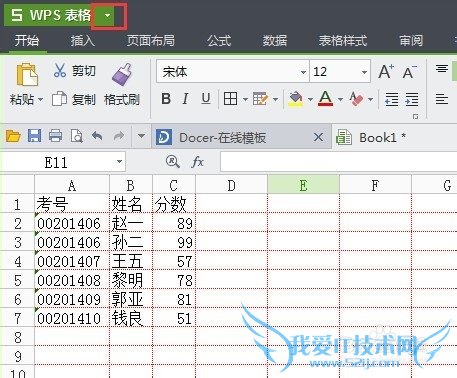This screenshot has width=457, height=378.
Task: Decrease font size with the A- icon
Action: point(410,72)
